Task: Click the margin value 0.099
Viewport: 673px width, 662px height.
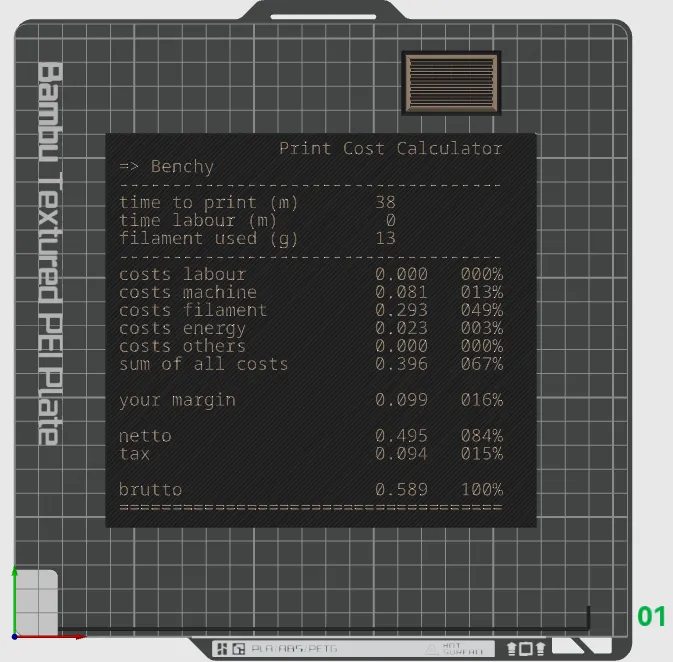Action: coord(401,400)
